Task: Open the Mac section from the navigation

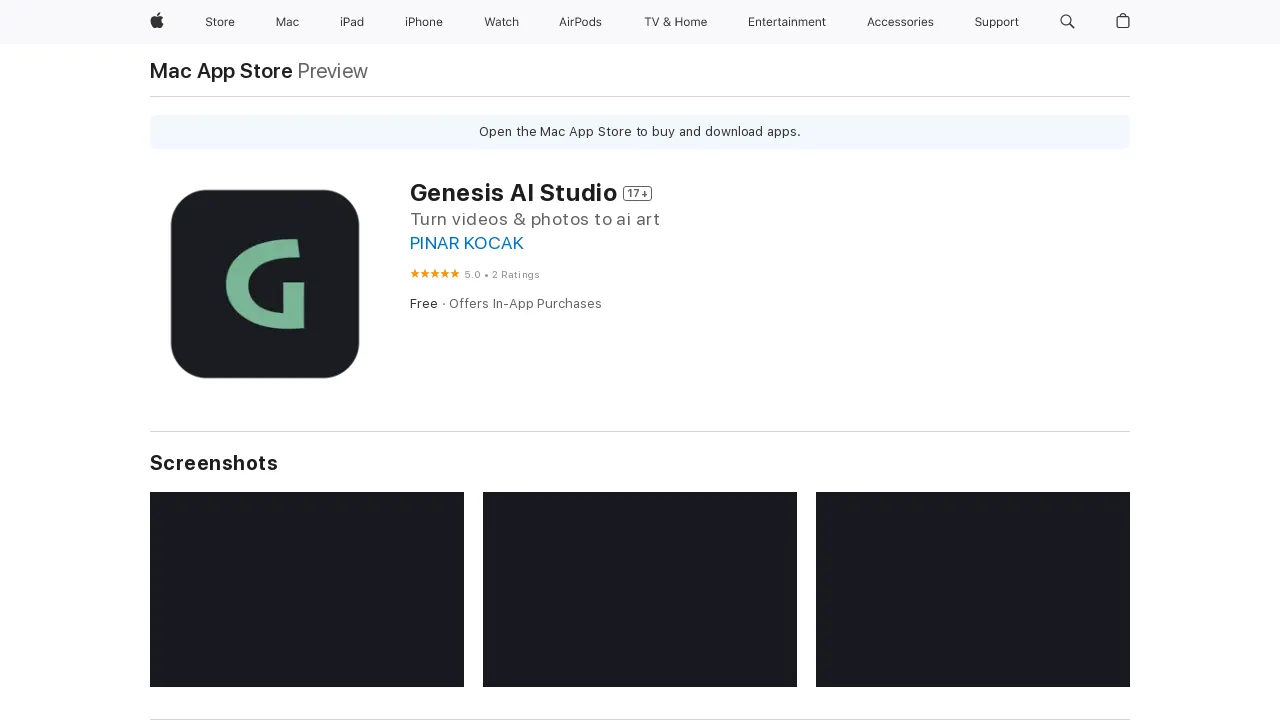Action: [288, 22]
